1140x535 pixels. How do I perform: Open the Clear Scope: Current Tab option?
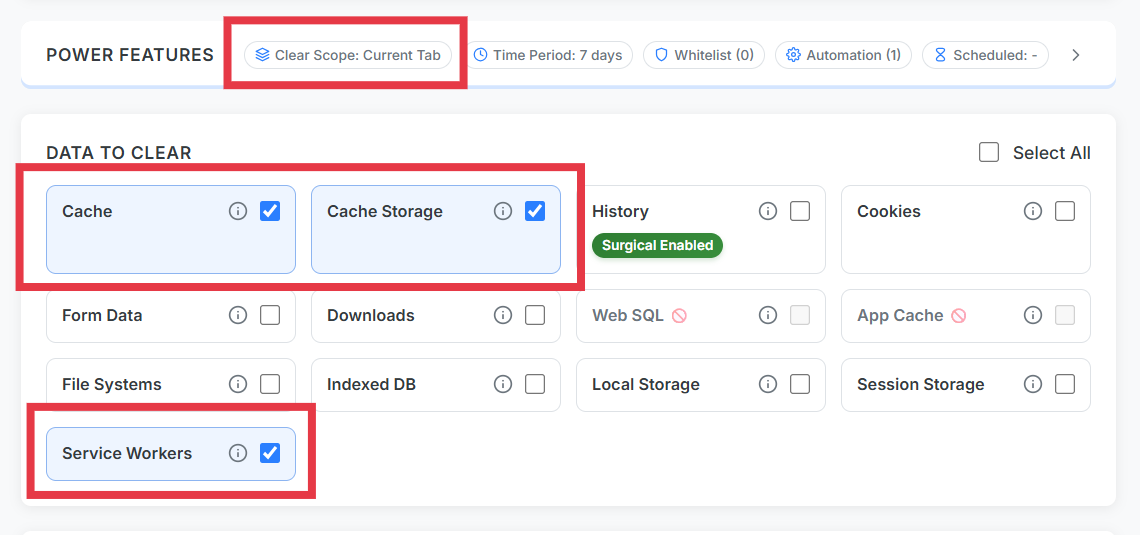point(348,55)
